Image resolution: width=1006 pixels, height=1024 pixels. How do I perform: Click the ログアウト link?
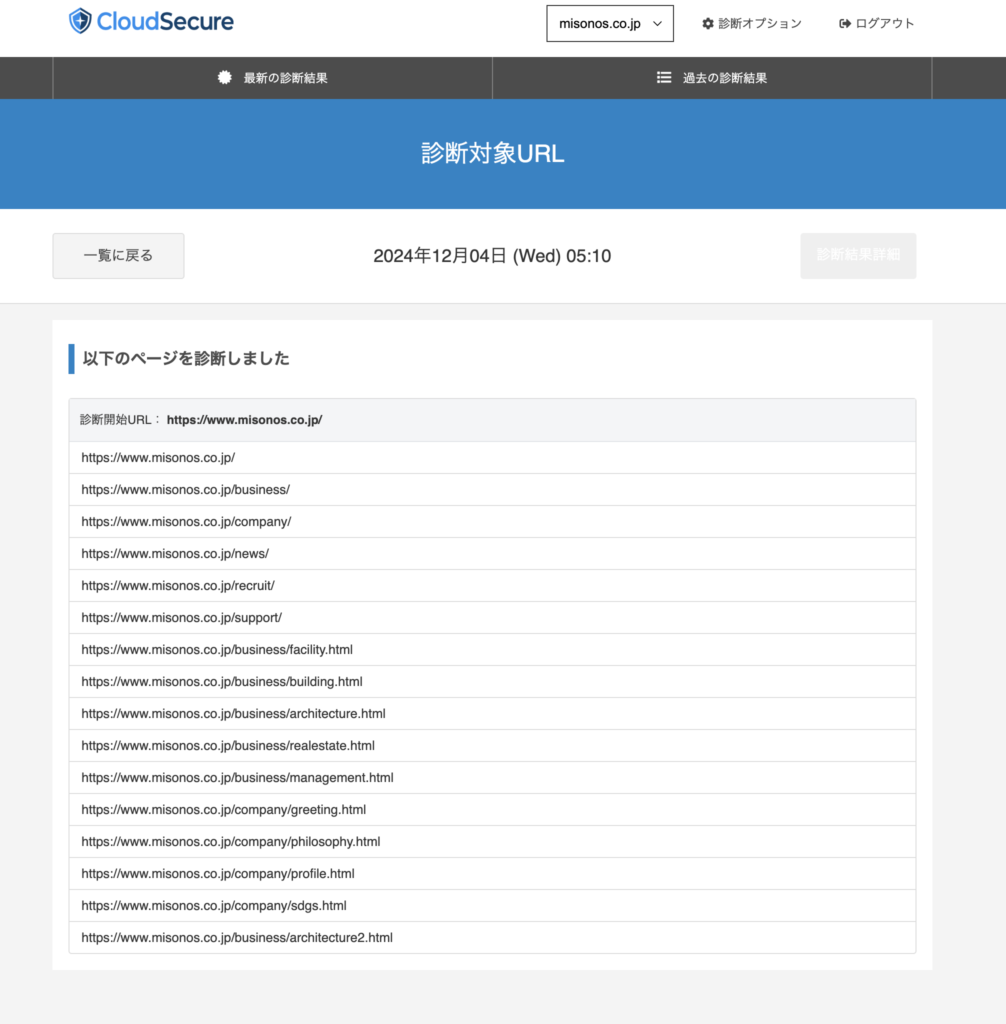(x=884, y=23)
